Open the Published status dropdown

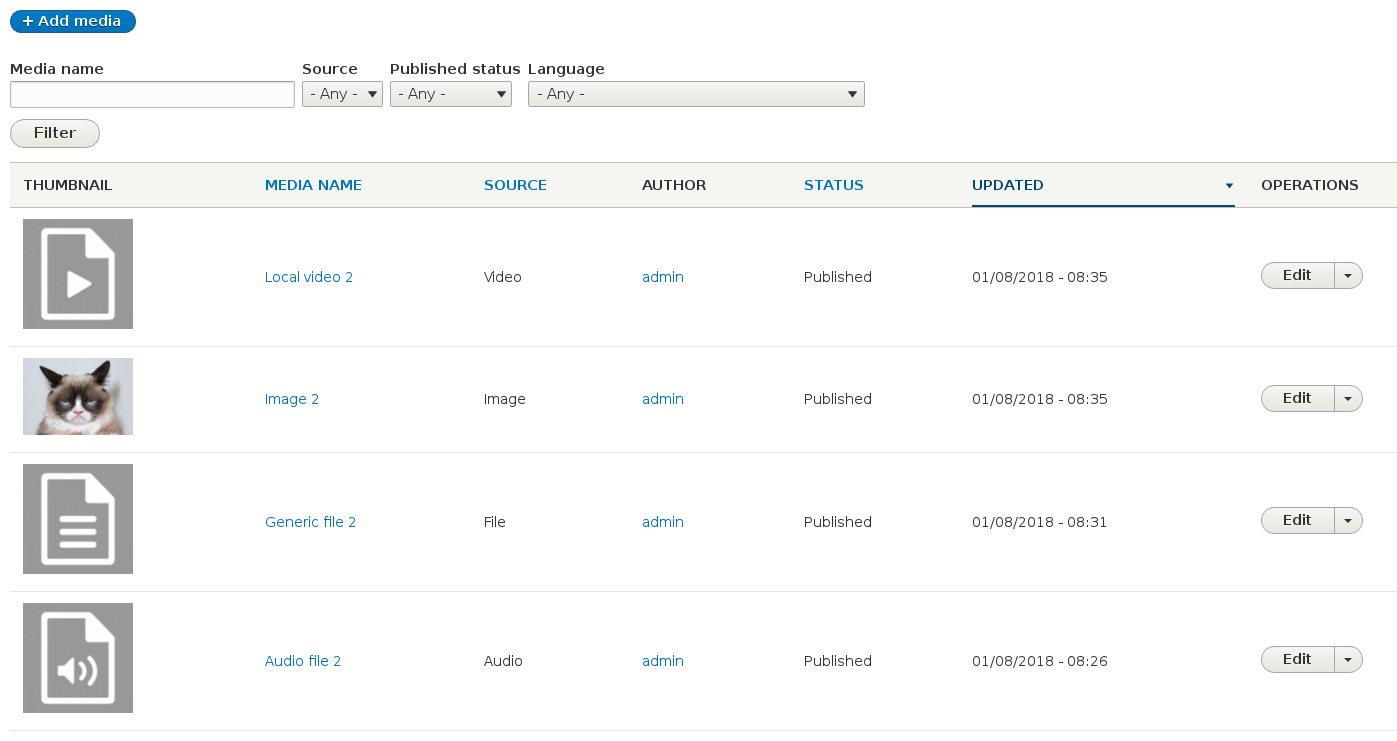click(x=450, y=94)
